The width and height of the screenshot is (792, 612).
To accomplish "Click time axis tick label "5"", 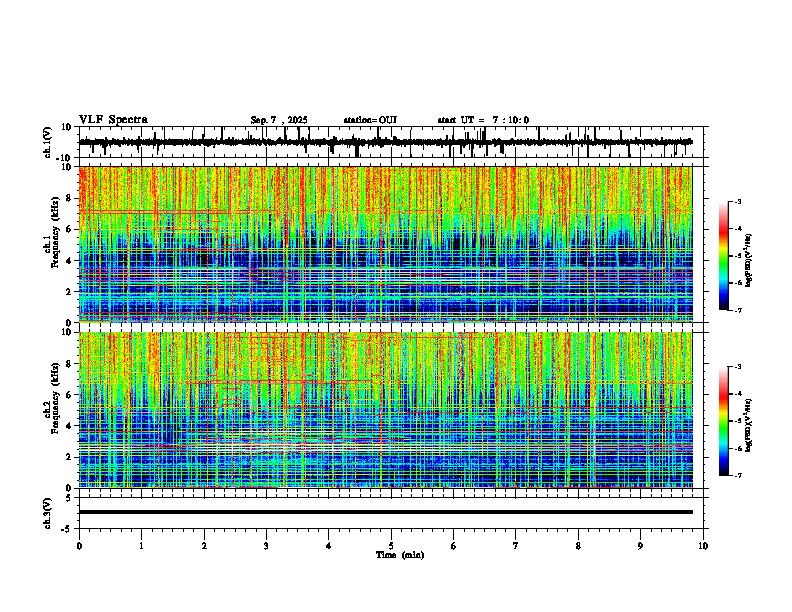I will coord(391,546).
